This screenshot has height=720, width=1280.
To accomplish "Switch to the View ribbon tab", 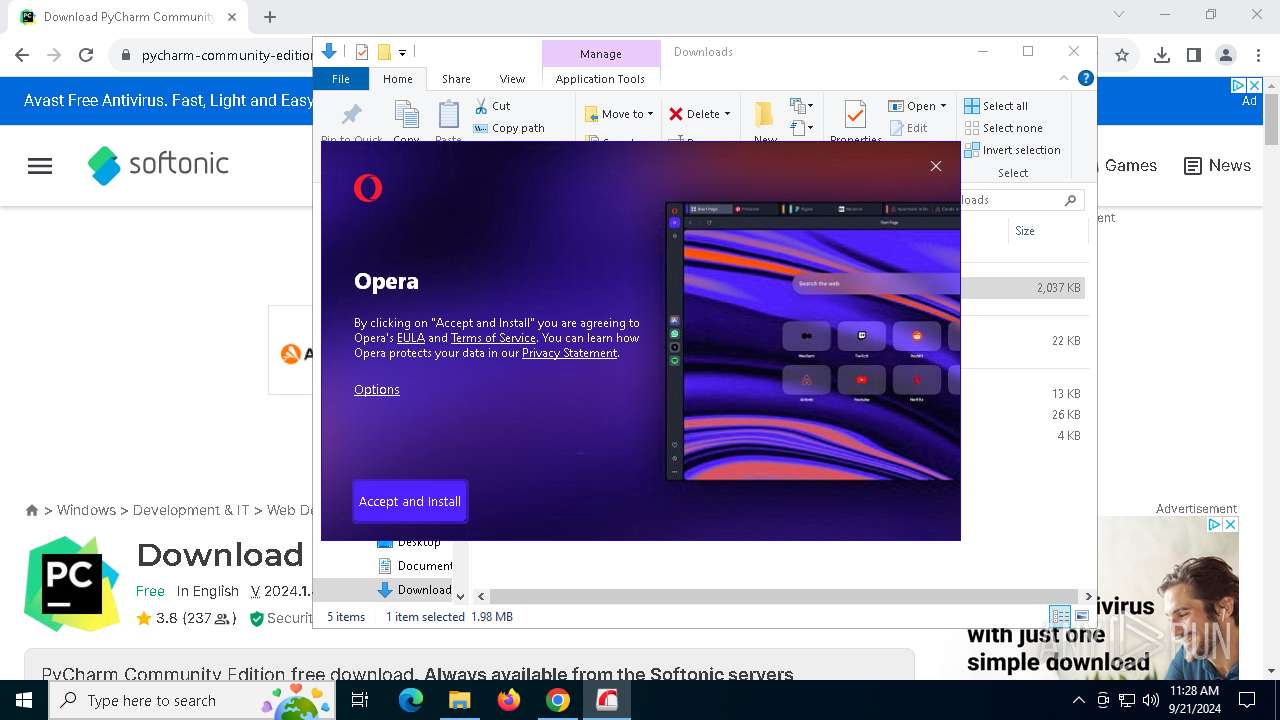I will pos(512,79).
